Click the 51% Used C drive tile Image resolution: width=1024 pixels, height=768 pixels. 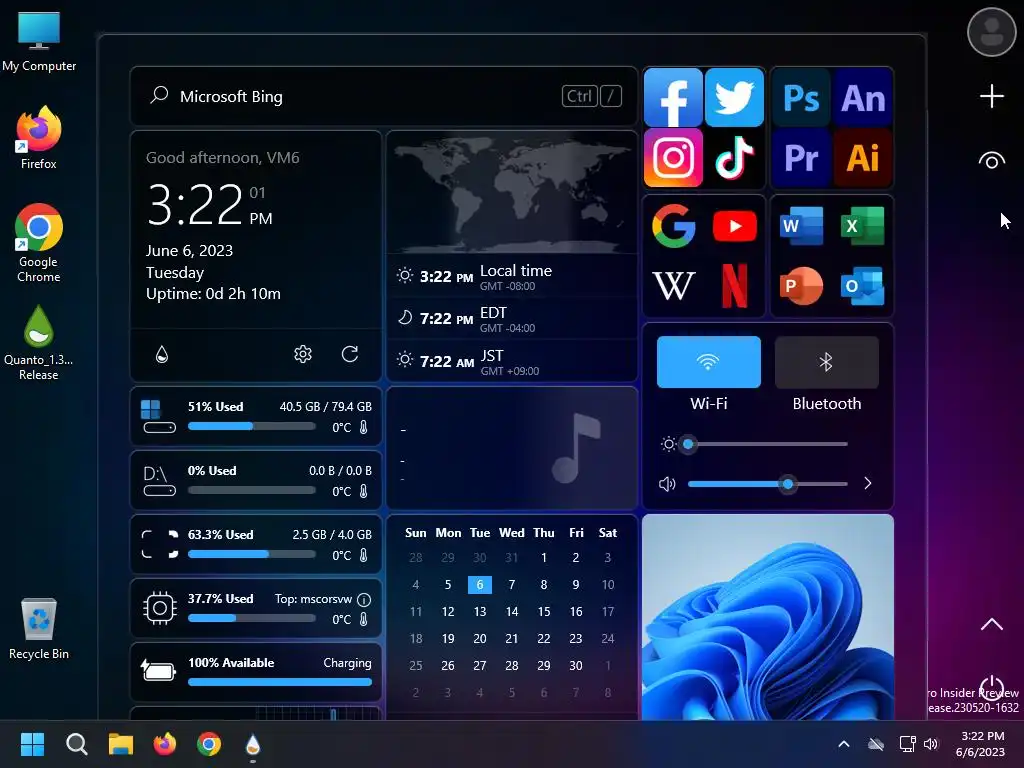click(256, 416)
